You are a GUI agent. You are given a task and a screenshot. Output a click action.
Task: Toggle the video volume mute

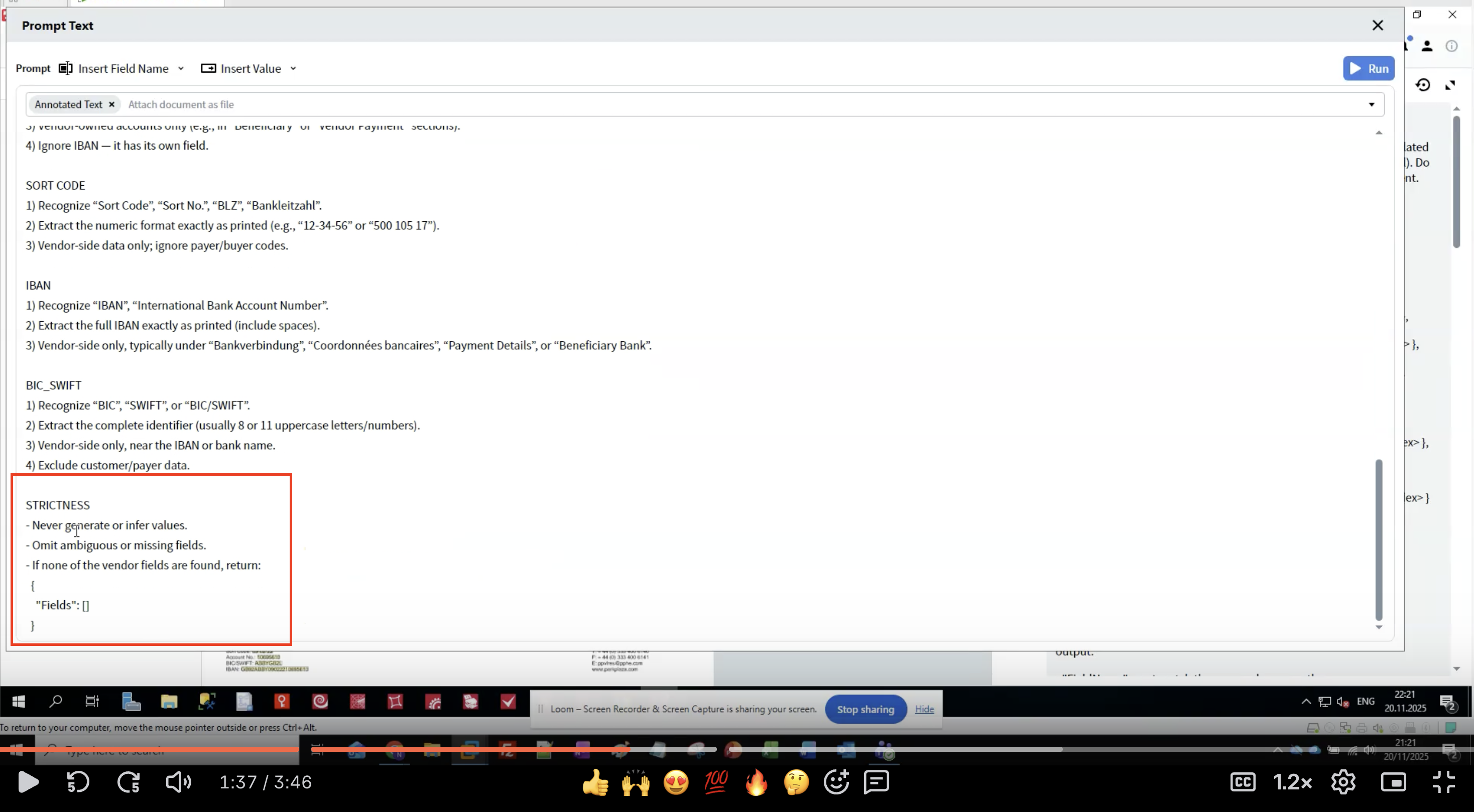click(178, 782)
